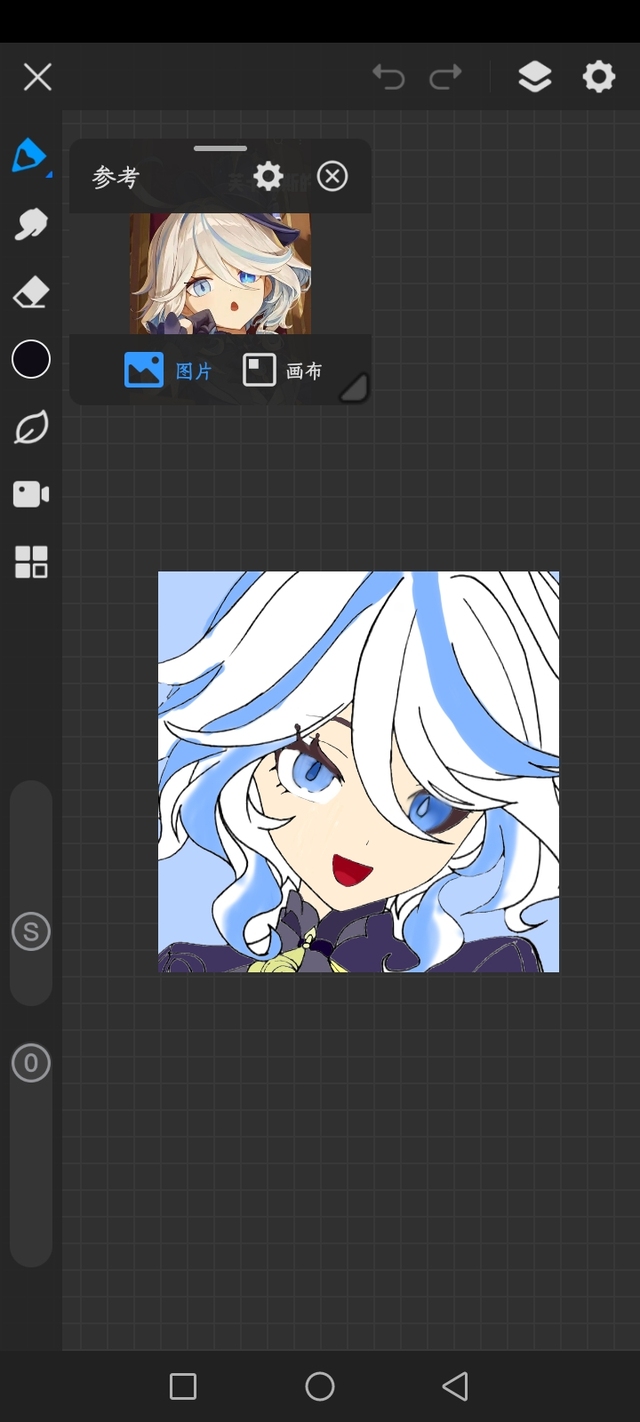
Task: Tap the video recording camera icon
Action: pos(31,494)
